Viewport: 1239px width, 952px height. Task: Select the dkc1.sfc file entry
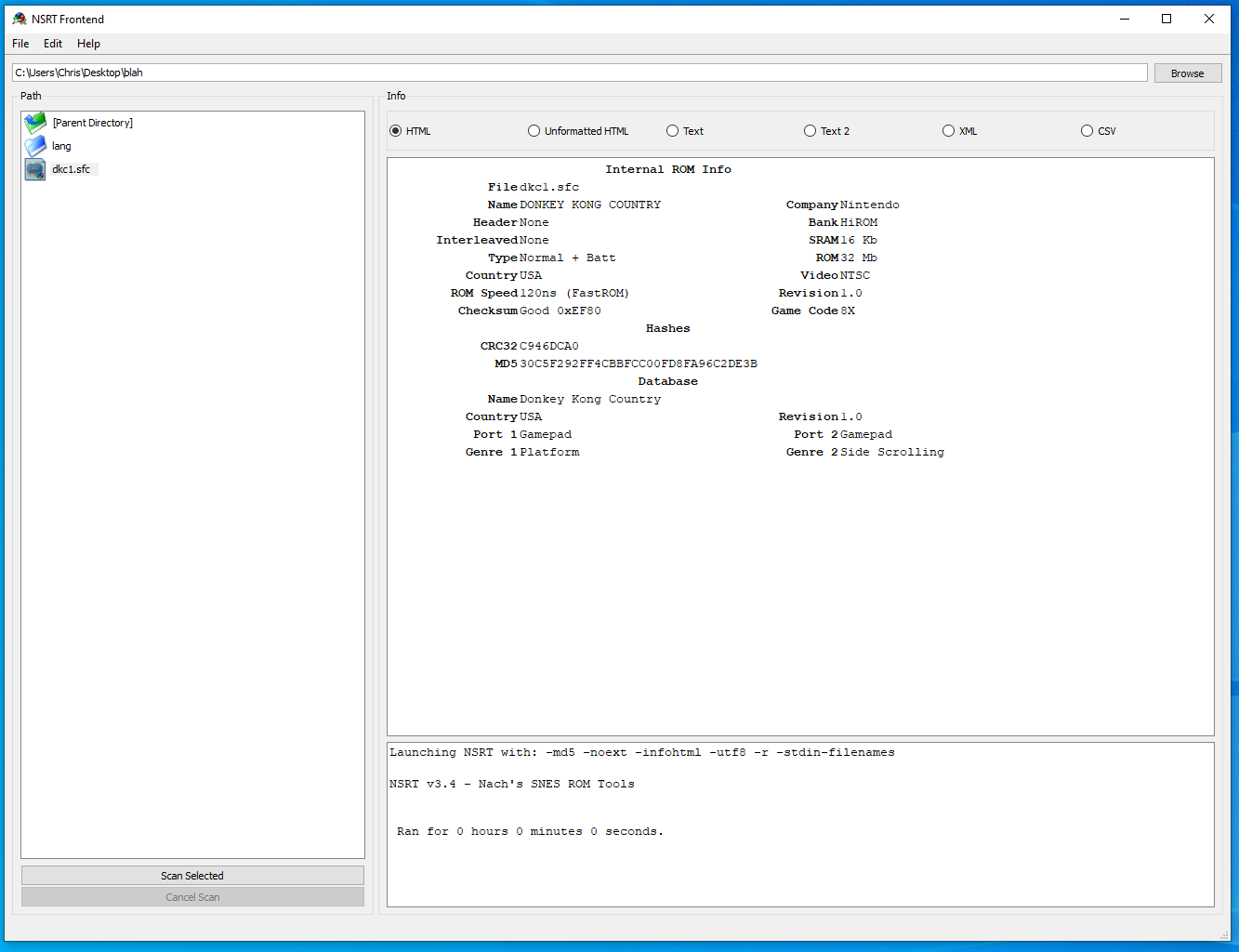tap(72, 169)
